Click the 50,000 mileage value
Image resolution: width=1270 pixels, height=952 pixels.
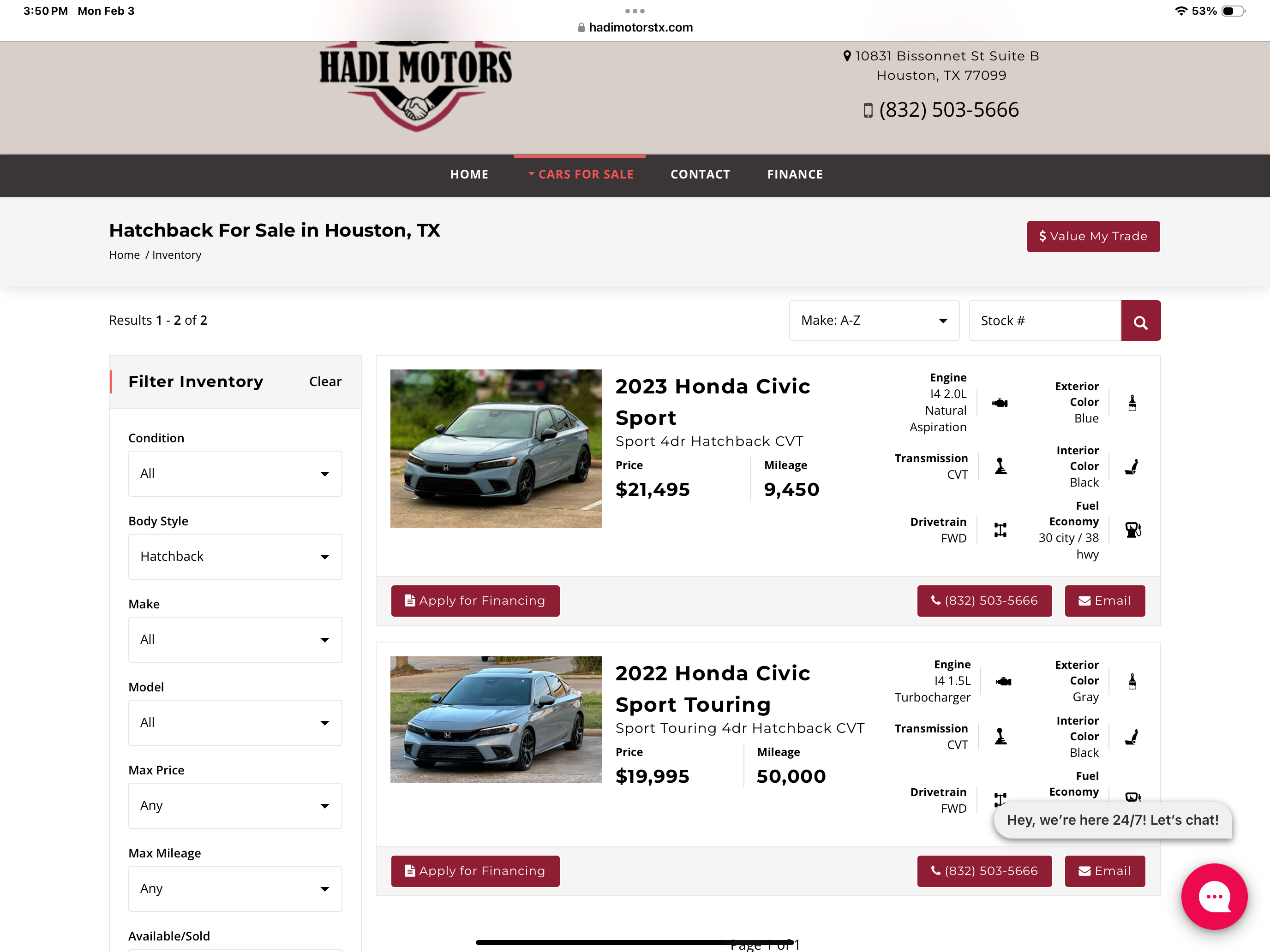(x=791, y=776)
